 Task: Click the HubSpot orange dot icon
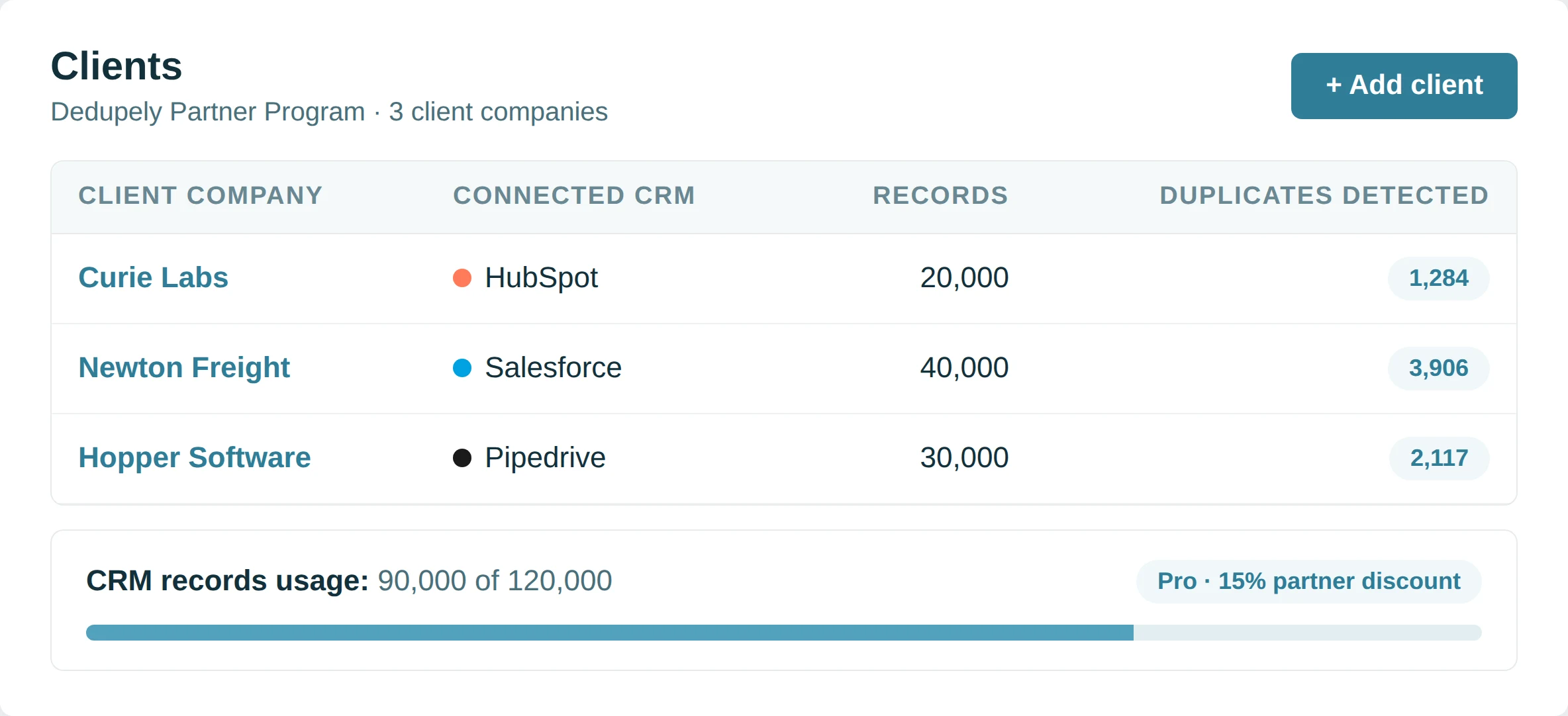coord(462,278)
